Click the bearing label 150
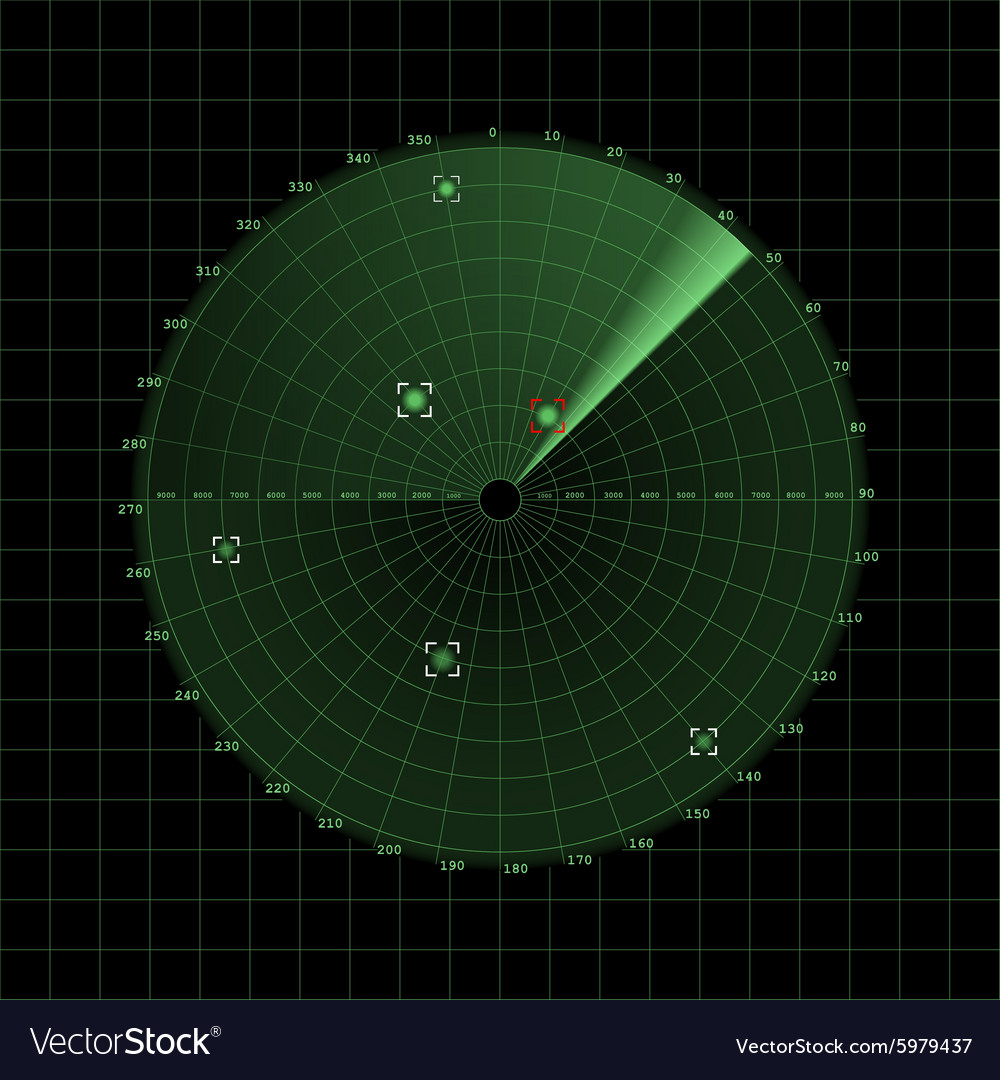Screen dimensions: 1000x1080 (698, 813)
